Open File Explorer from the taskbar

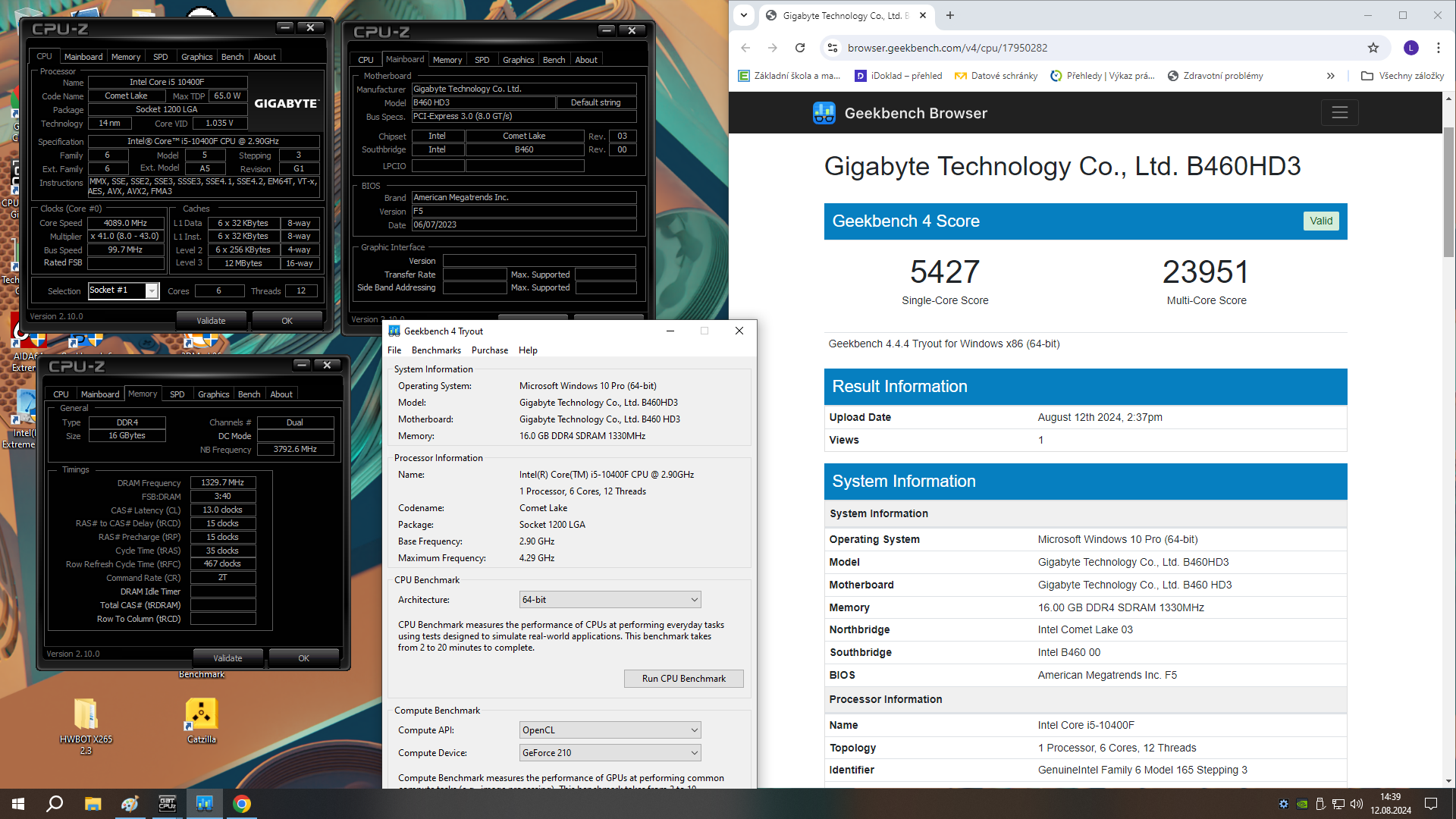click(93, 804)
